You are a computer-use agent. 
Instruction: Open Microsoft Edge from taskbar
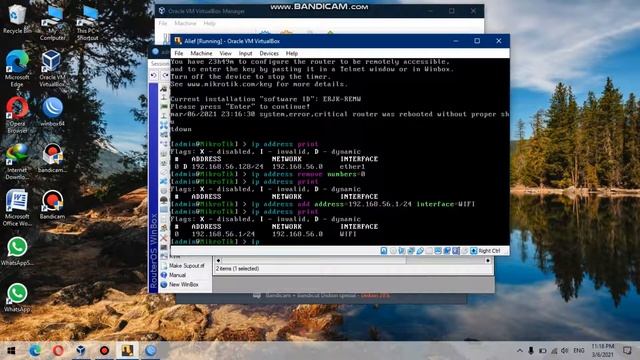[x=35, y=351]
